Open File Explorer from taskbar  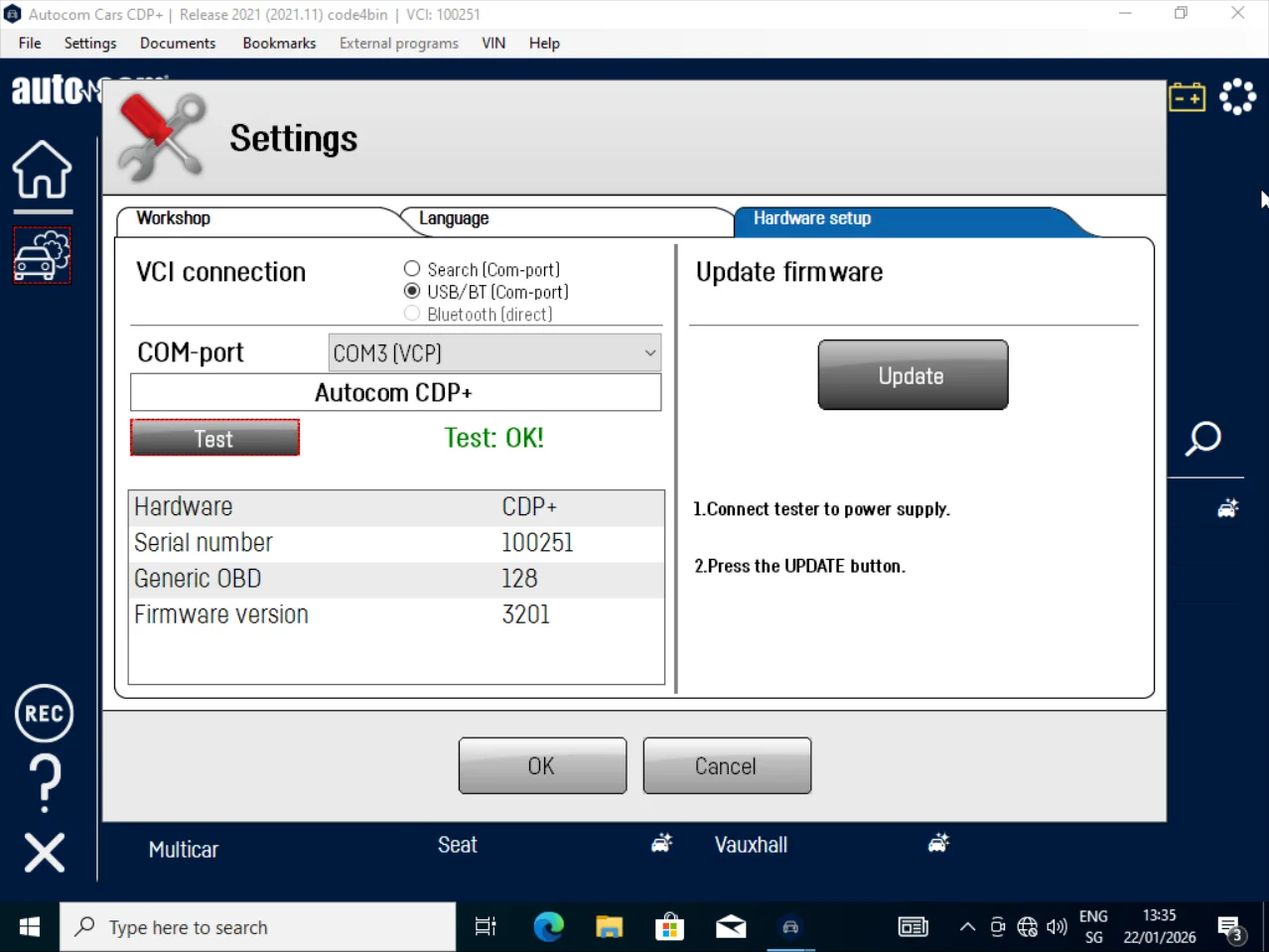(x=609, y=927)
